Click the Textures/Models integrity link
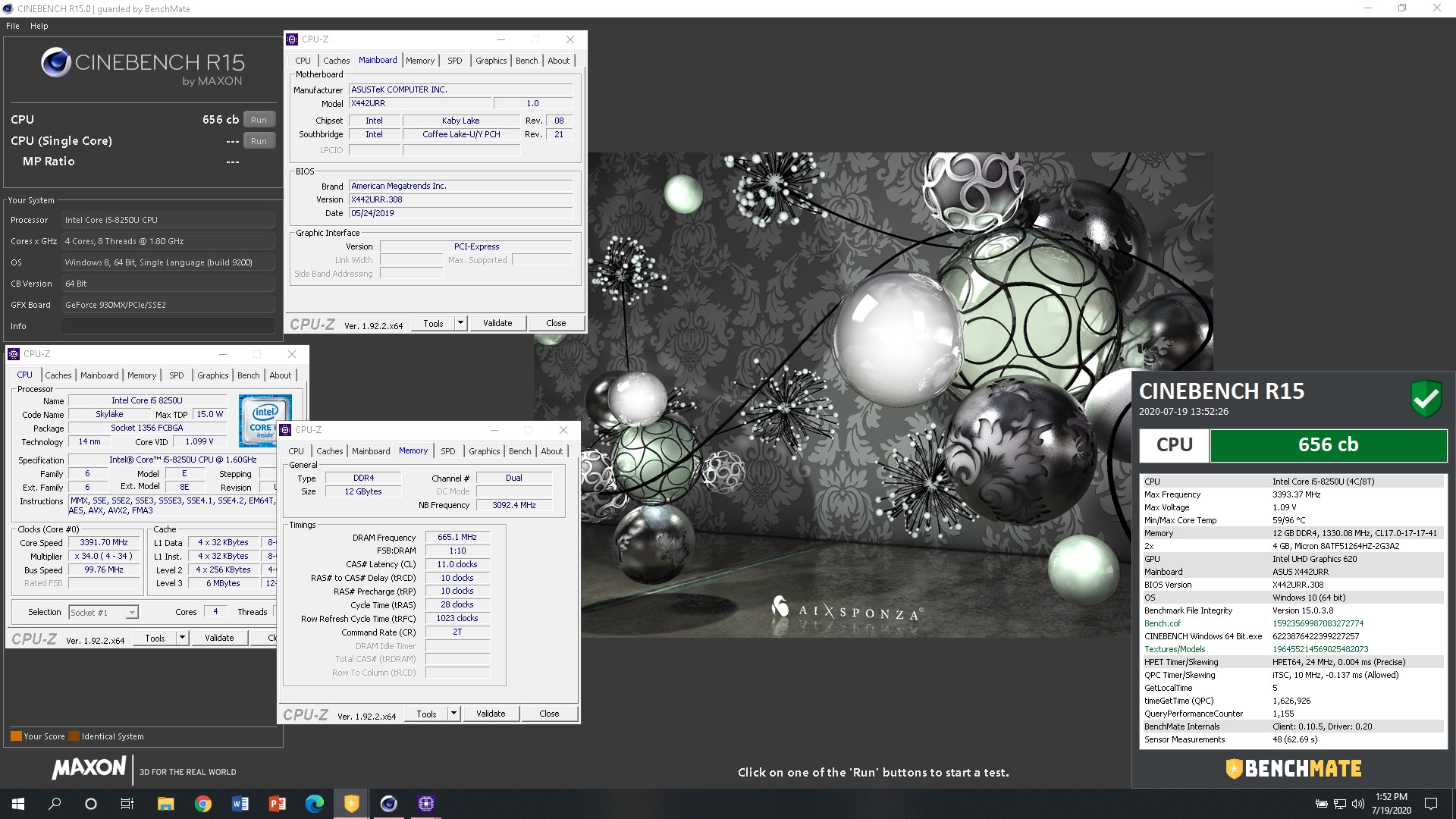 [1174, 649]
